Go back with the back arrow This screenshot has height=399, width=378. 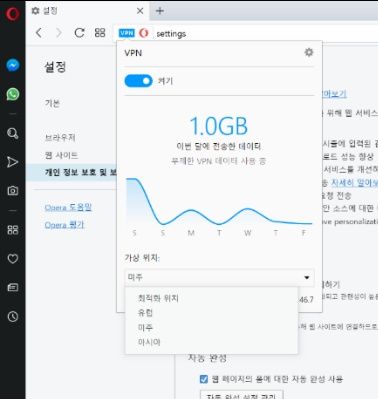[x=39, y=33]
